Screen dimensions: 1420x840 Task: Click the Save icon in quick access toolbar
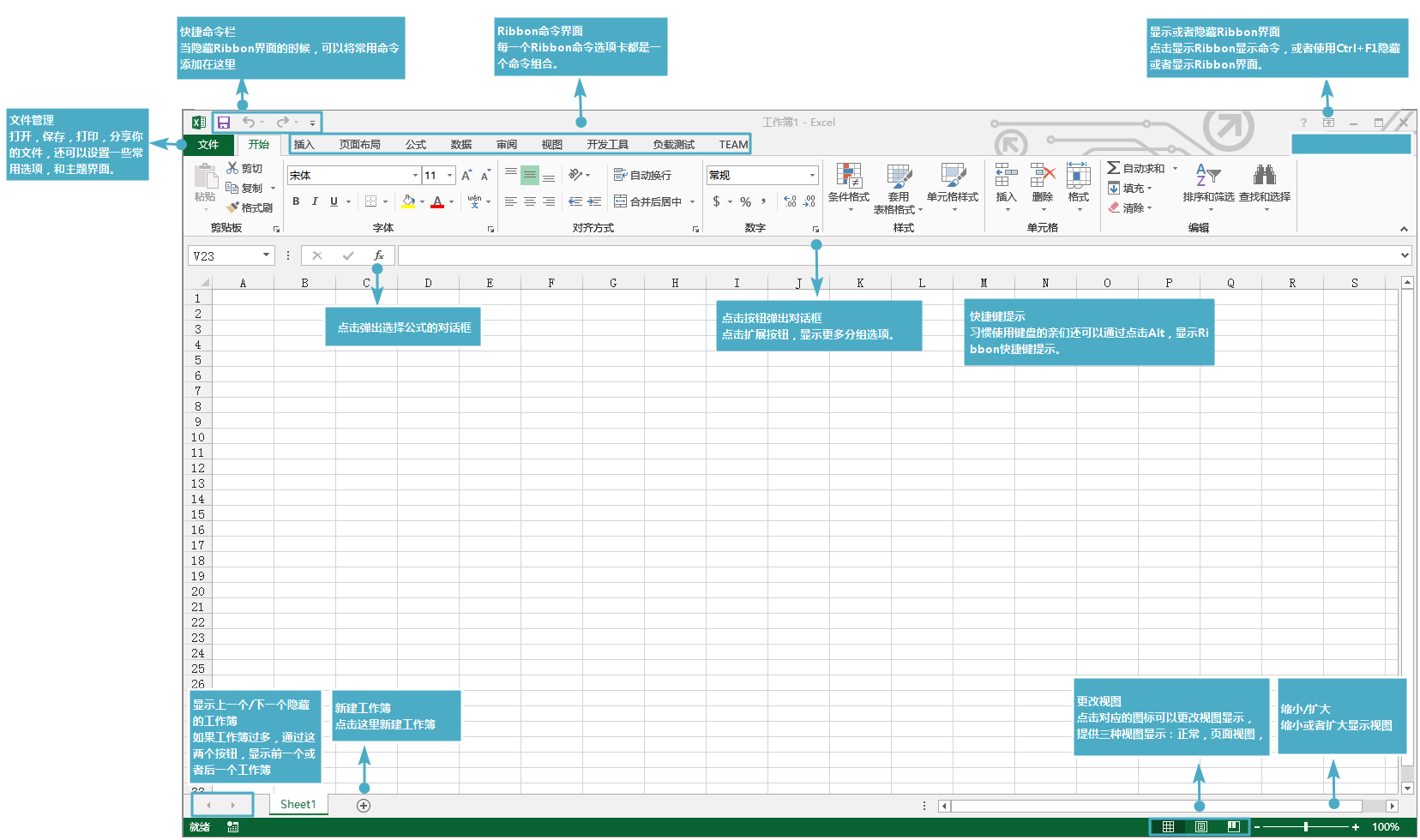click(x=224, y=123)
